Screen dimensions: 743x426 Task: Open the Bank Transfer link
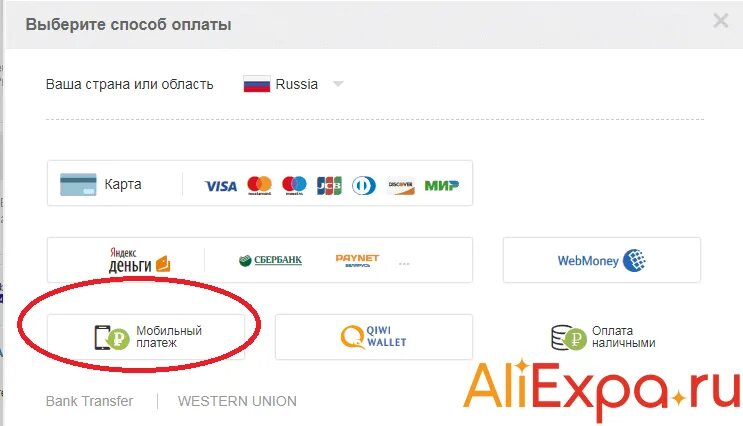[90, 401]
